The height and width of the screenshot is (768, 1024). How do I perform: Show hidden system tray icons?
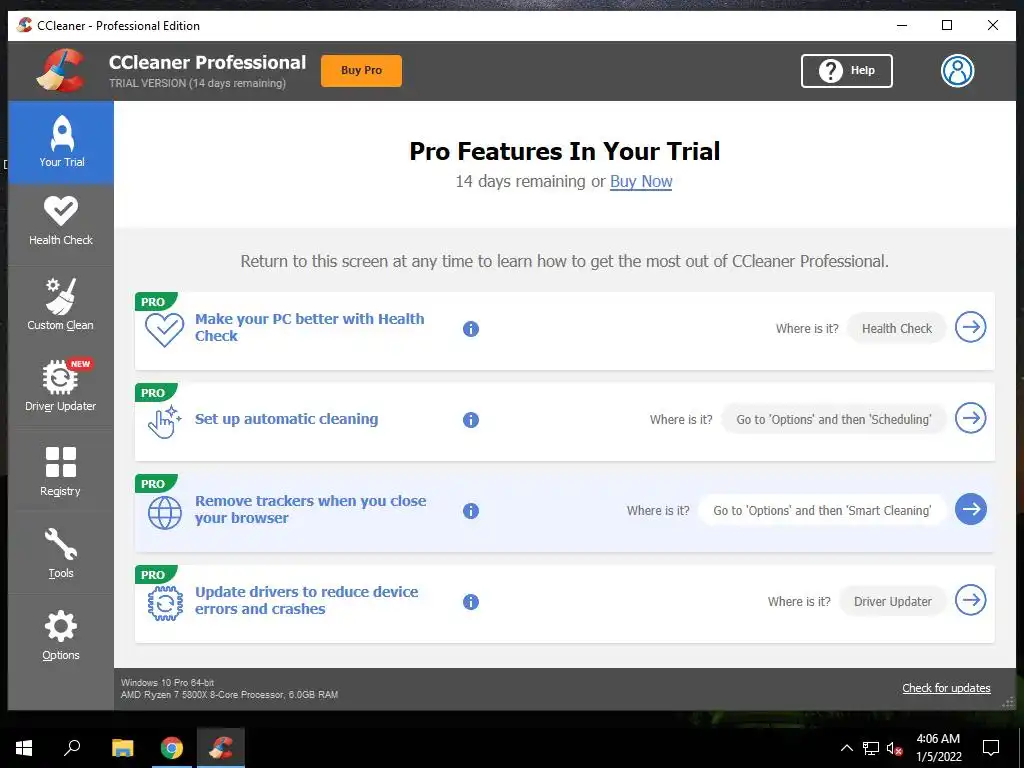point(846,748)
